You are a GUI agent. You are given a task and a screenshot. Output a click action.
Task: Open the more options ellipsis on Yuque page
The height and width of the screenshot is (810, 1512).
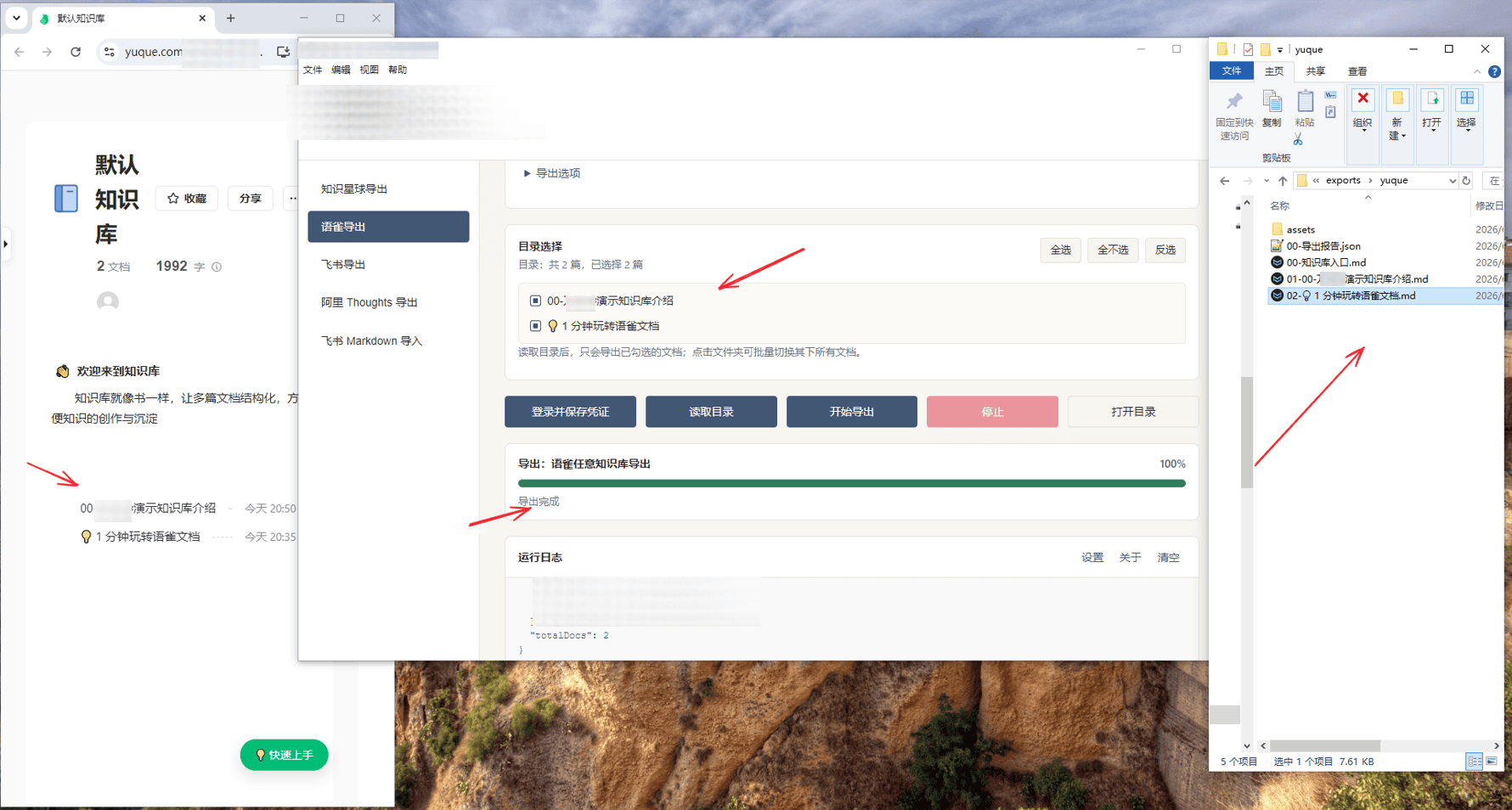tap(293, 199)
